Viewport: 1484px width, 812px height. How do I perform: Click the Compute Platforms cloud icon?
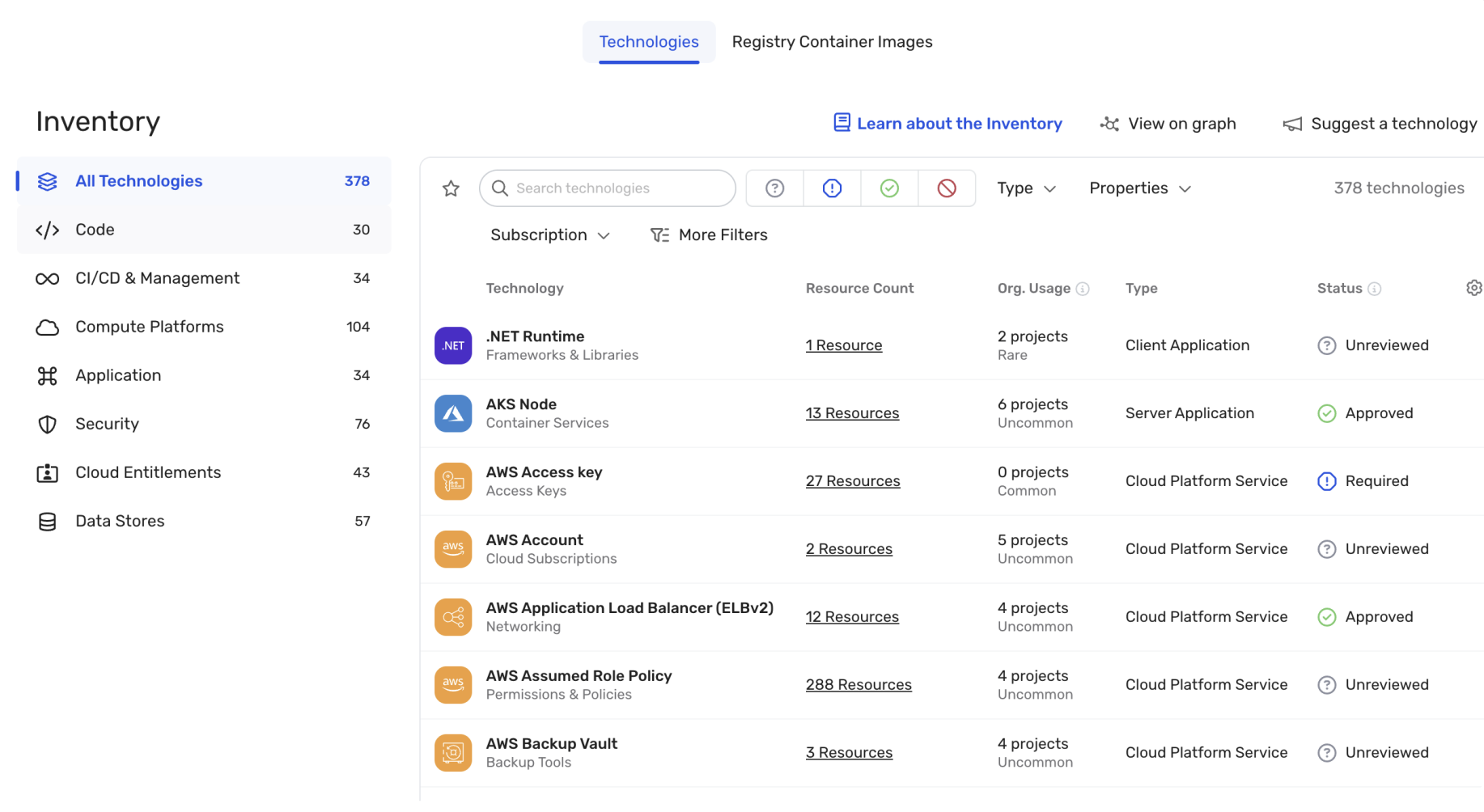[x=48, y=327]
